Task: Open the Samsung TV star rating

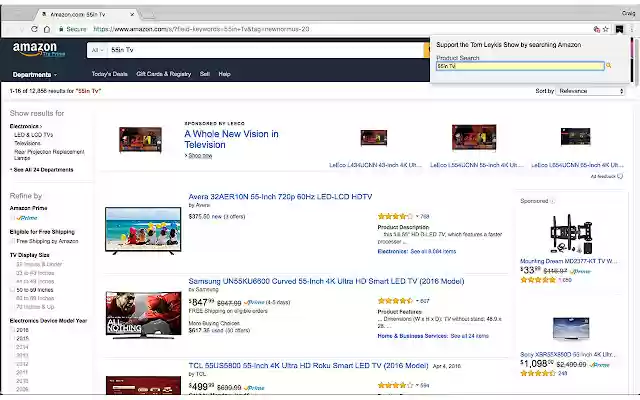Action: pos(395,301)
